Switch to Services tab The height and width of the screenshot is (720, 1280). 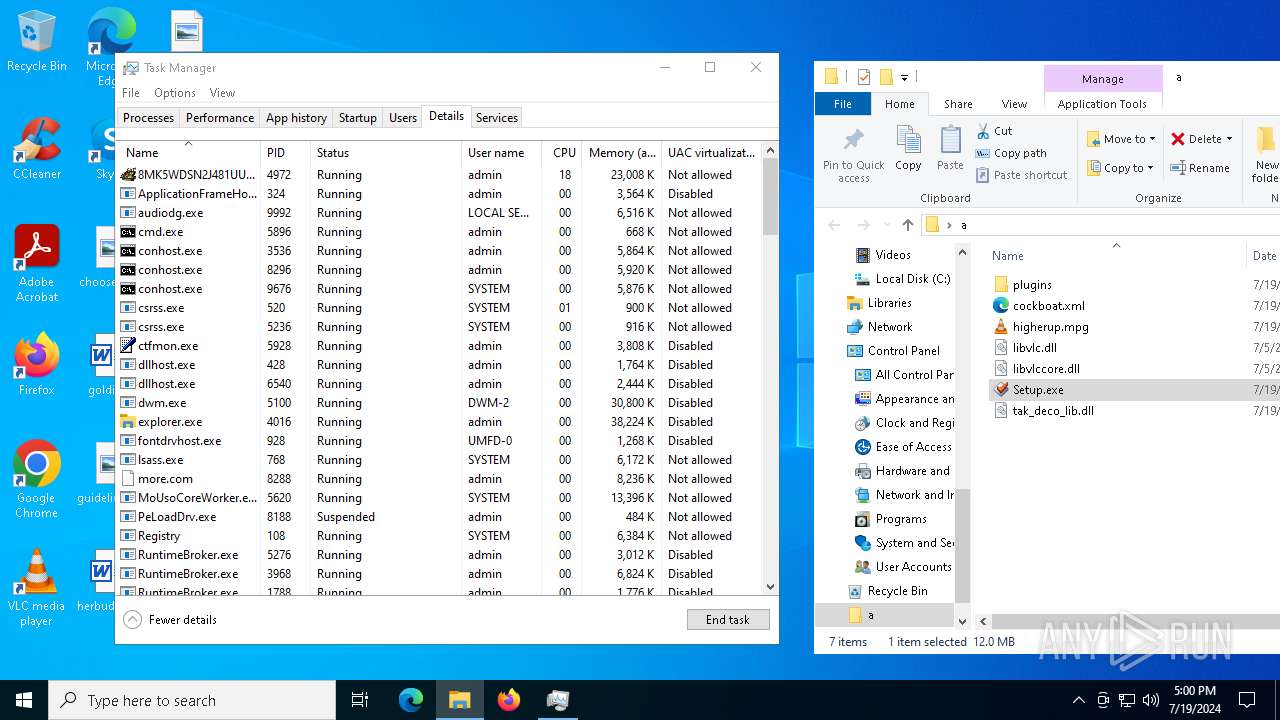click(497, 118)
